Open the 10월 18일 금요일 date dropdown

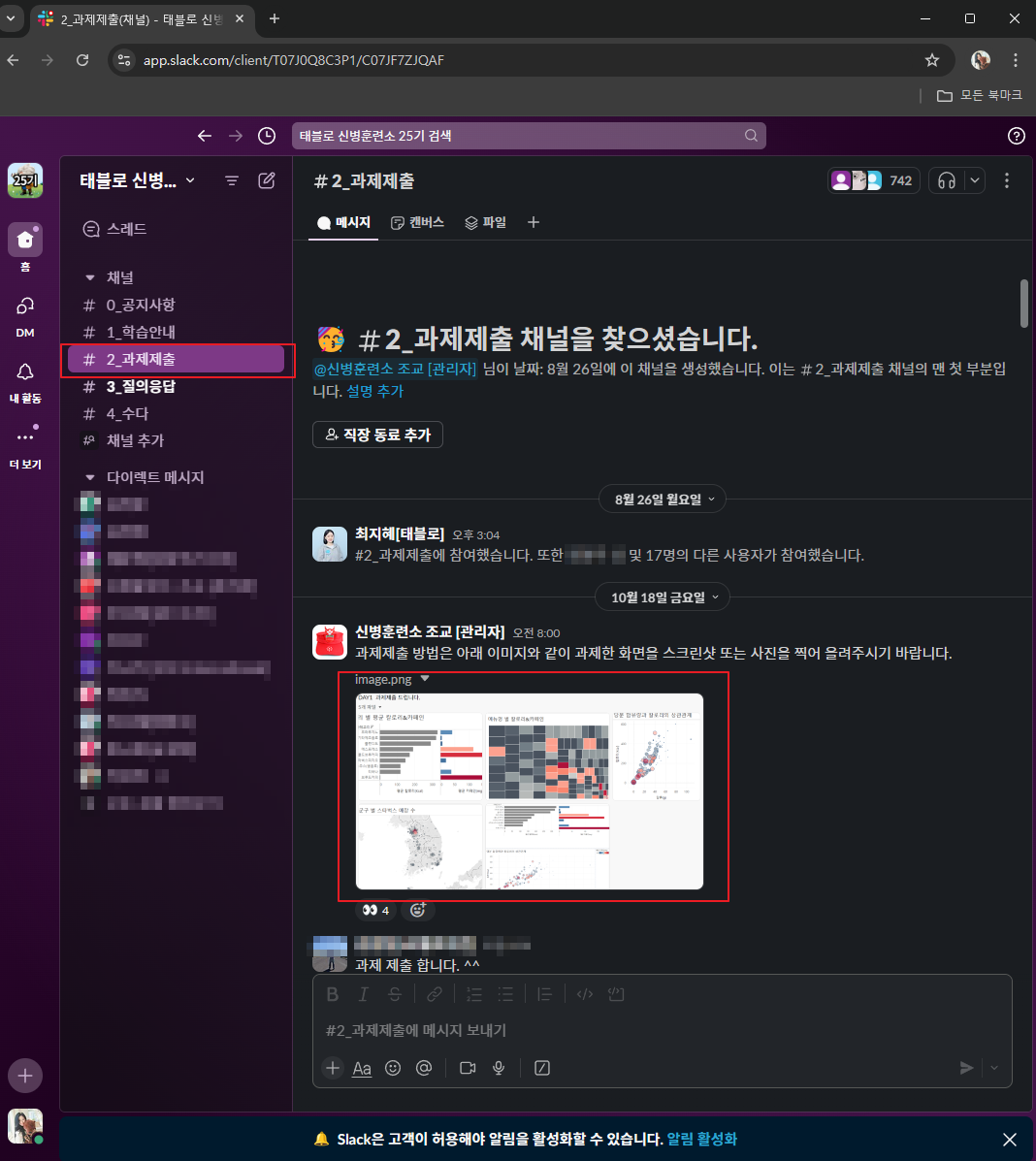662,597
